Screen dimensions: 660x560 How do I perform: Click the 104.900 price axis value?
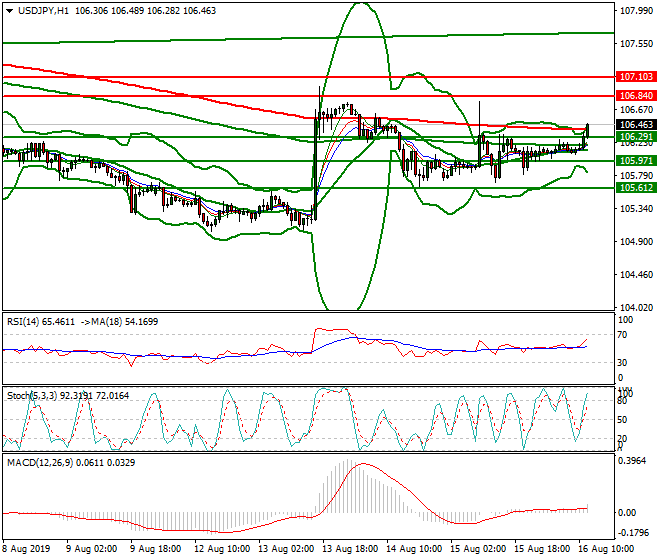[x=636, y=242]
